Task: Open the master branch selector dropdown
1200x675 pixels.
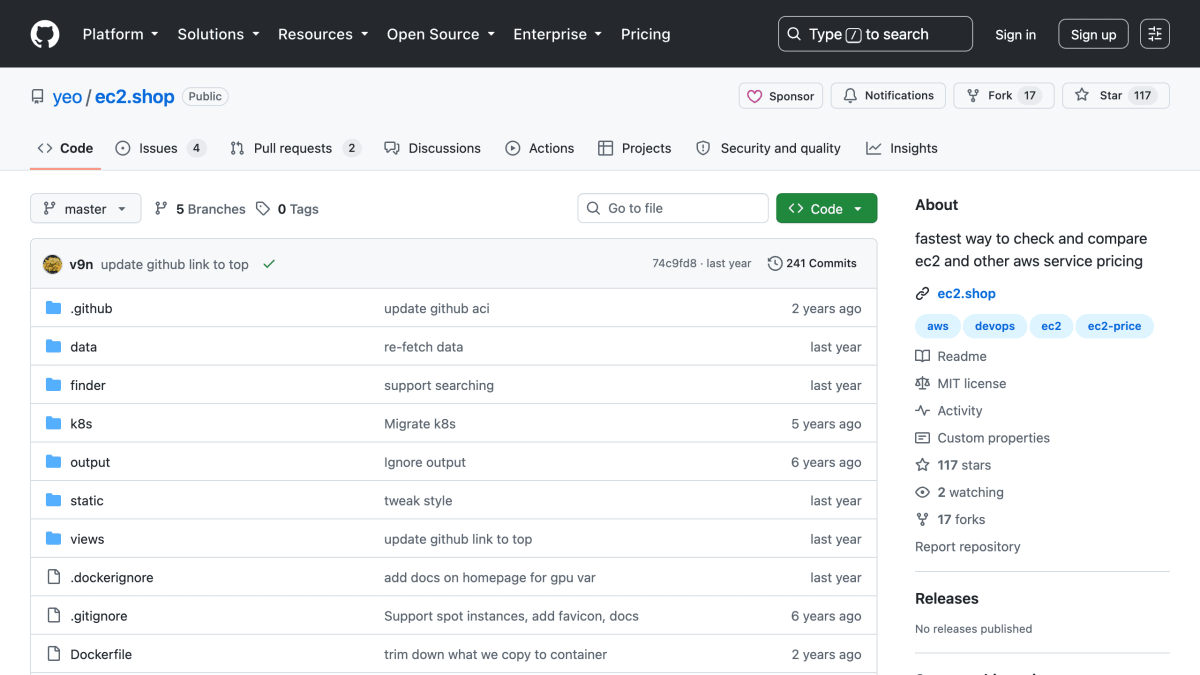Action: click(x=86, y=209)
